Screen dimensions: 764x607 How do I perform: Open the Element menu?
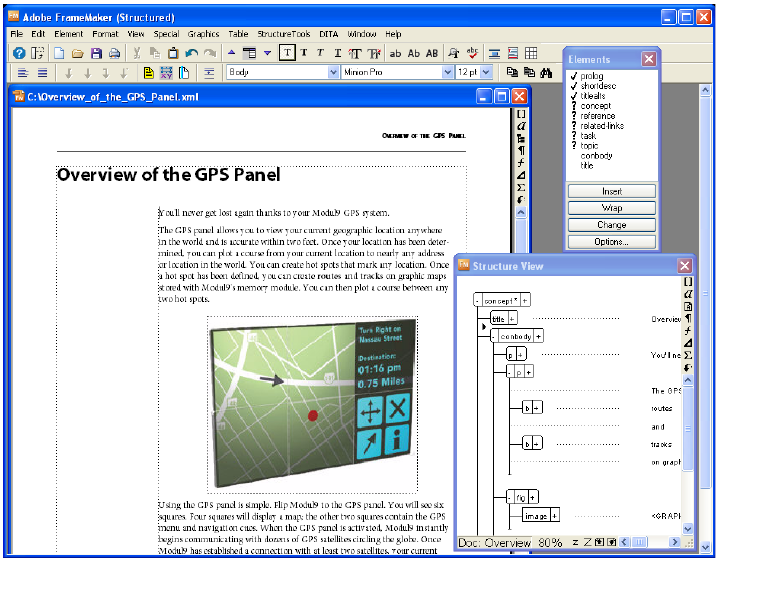coord(68,34)
